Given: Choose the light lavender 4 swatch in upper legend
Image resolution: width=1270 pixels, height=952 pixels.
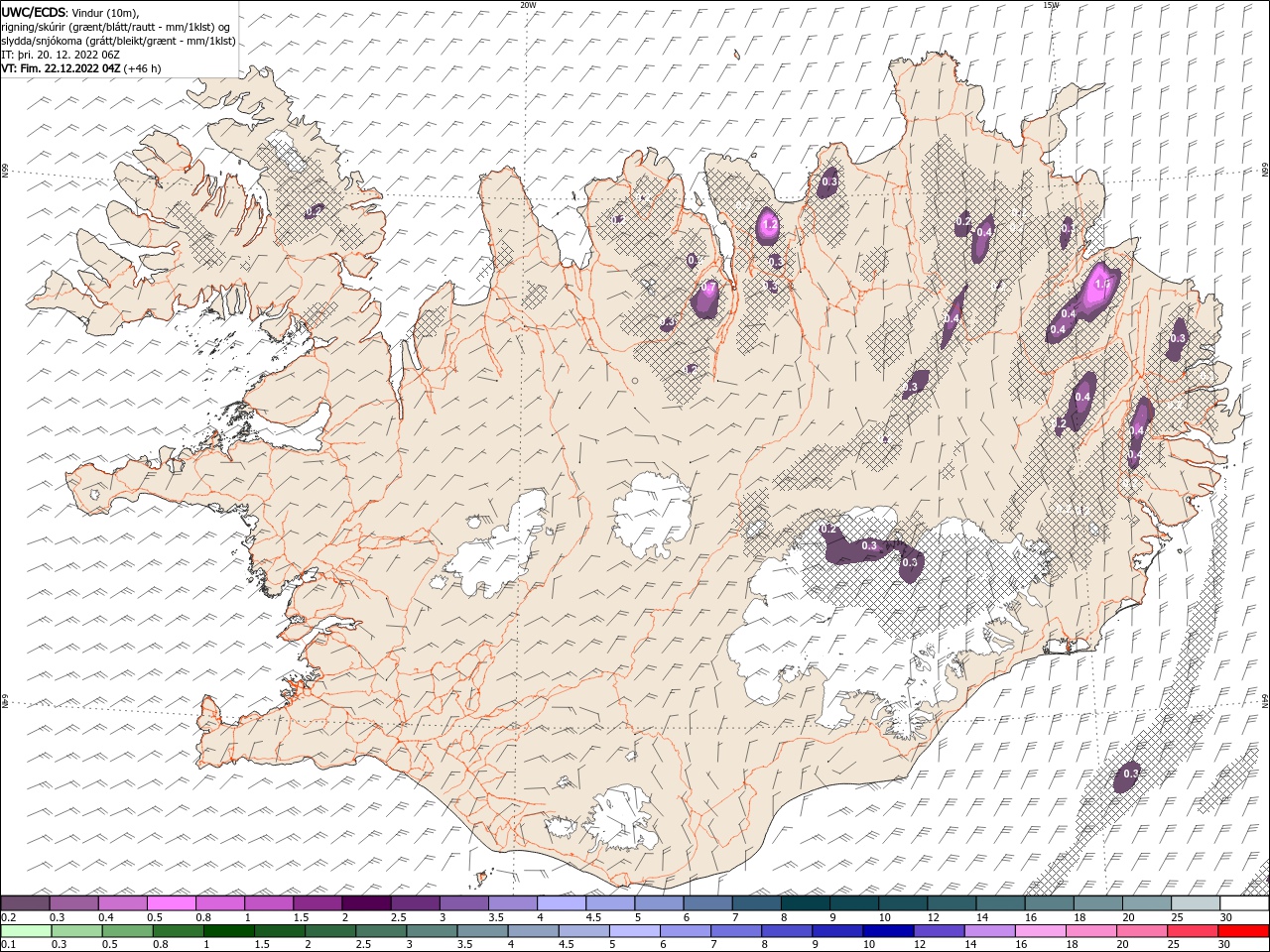Looking at the screenshot, I should [x=562, y=903].
